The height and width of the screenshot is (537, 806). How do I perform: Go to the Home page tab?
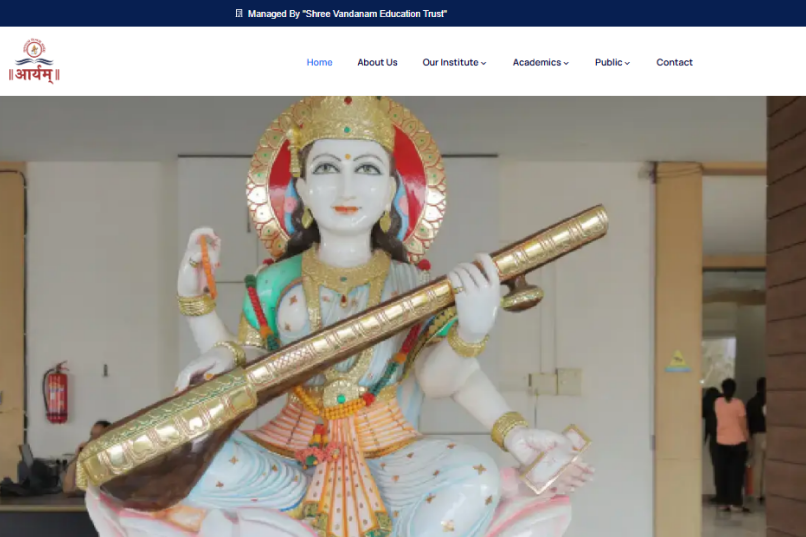pyautogui.click(x=319, y=62)
